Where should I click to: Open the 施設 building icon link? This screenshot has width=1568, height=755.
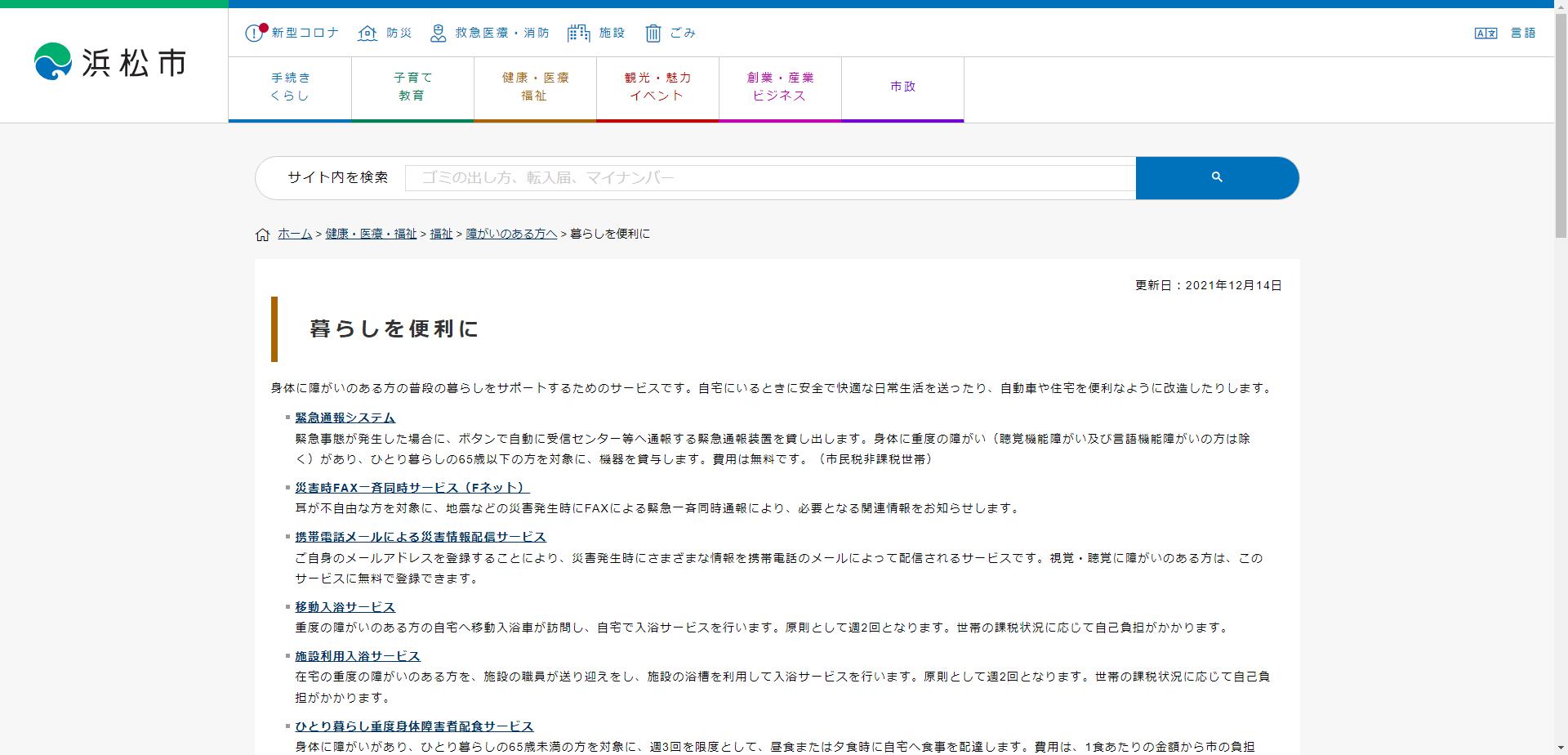pyautogui.click(x=578, y=33)
